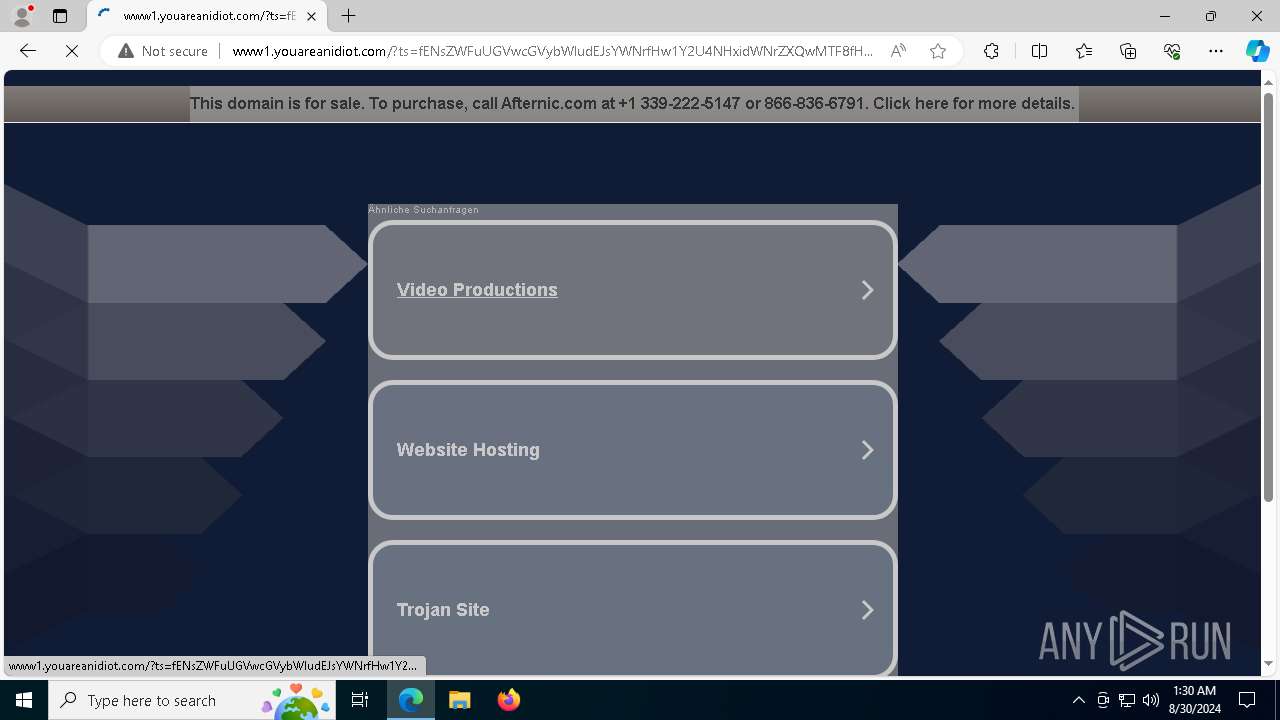Click the scrollbar down arrow
1280x720 pixels.
click(x=1269, y=663)
